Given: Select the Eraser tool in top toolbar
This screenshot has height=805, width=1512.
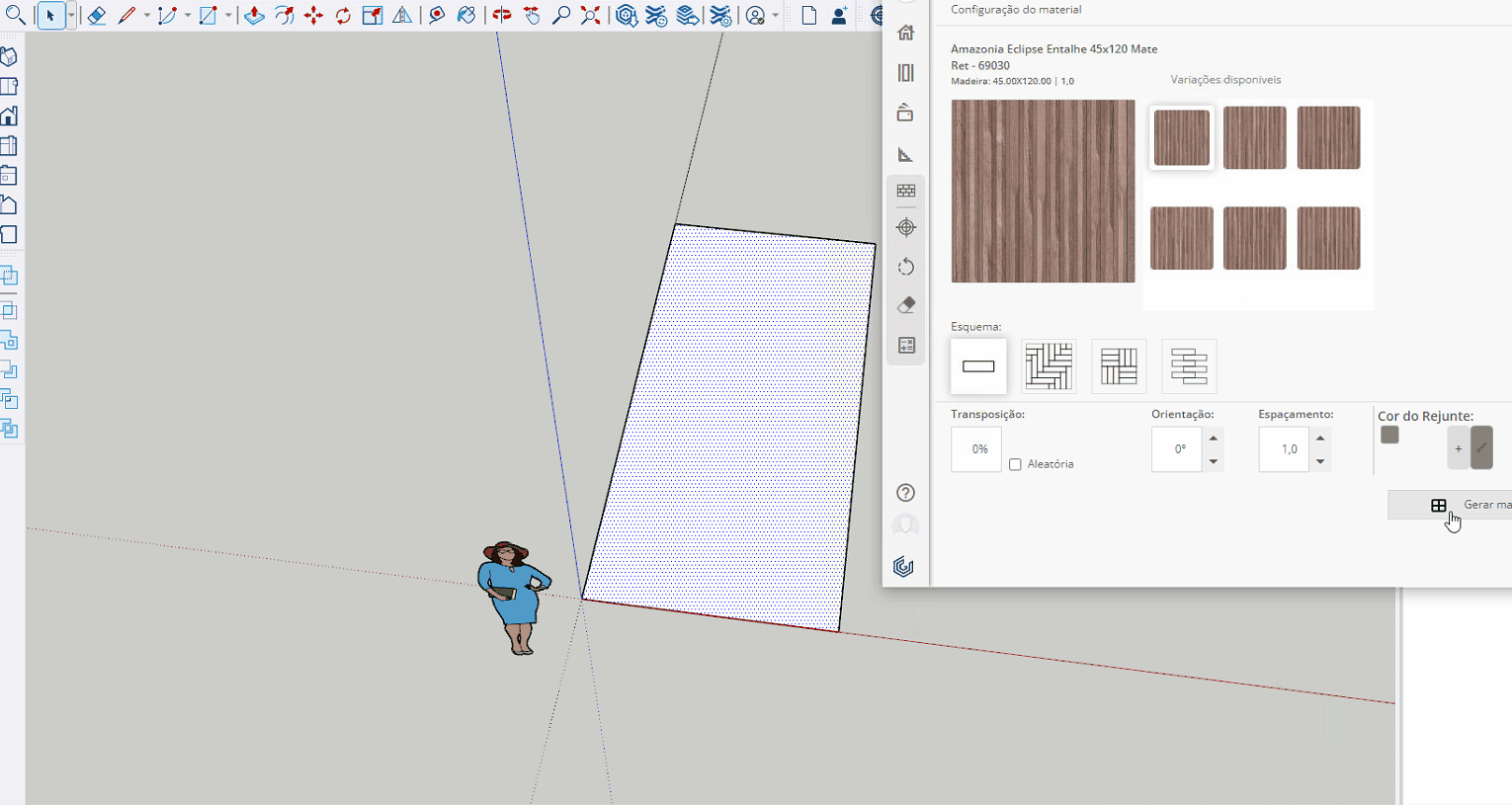Looking at the screenshot, I should coord(96,16).
